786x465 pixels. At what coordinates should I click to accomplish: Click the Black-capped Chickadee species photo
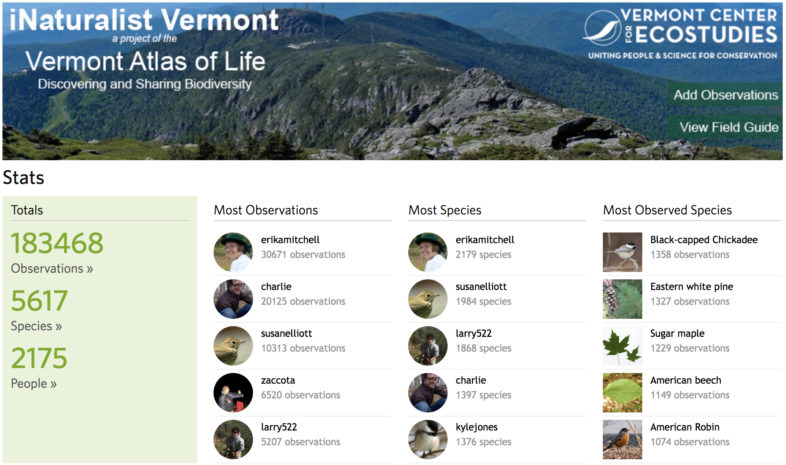622,252
